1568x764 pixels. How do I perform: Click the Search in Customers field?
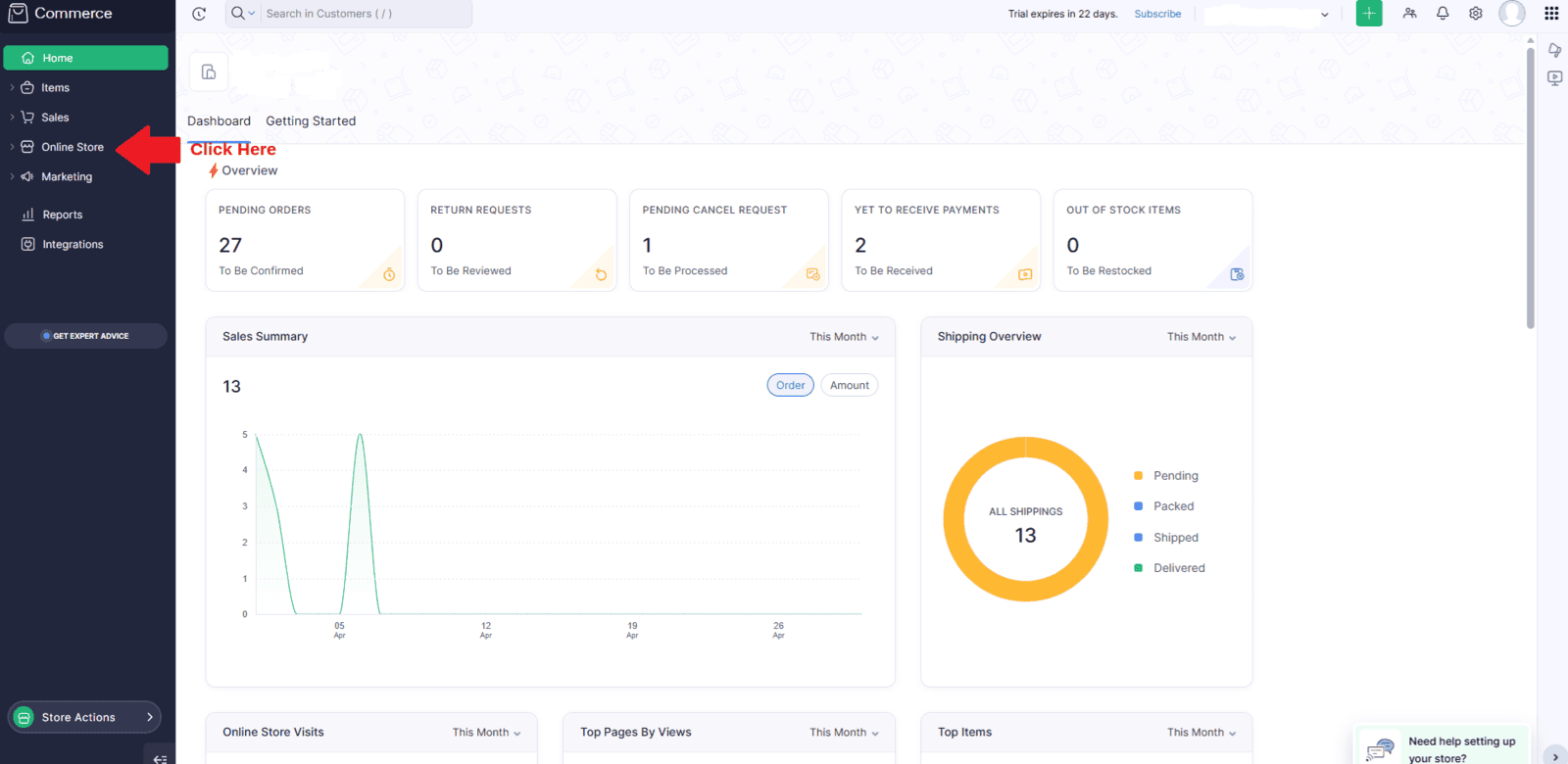click(x=363, y=14)
